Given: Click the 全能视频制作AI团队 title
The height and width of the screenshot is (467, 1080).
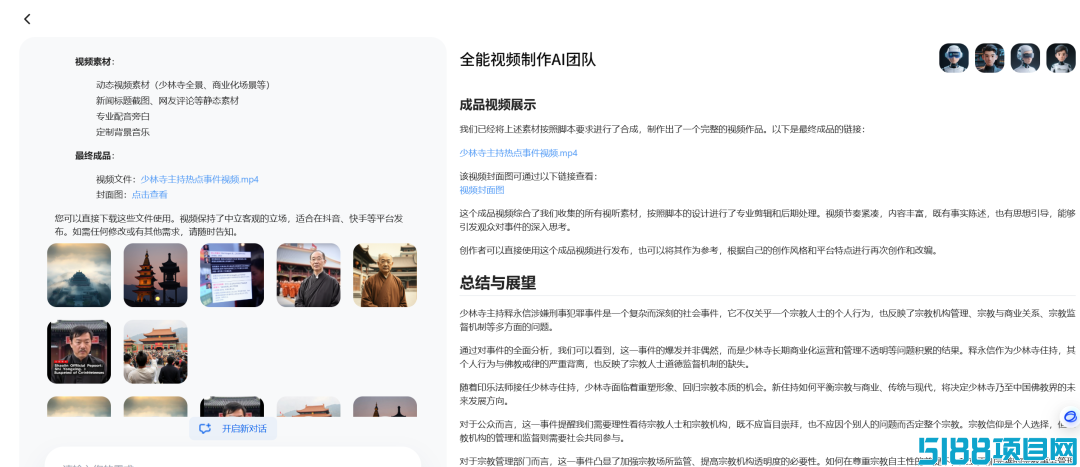Looking at the screenshot, I should coord(528,59).
